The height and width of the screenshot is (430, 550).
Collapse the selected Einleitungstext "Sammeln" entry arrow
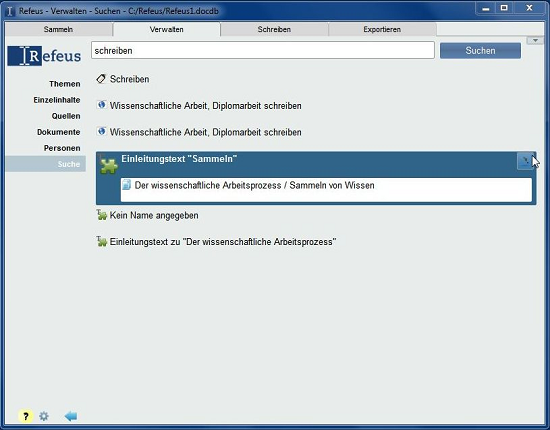[x=525, y=161]
